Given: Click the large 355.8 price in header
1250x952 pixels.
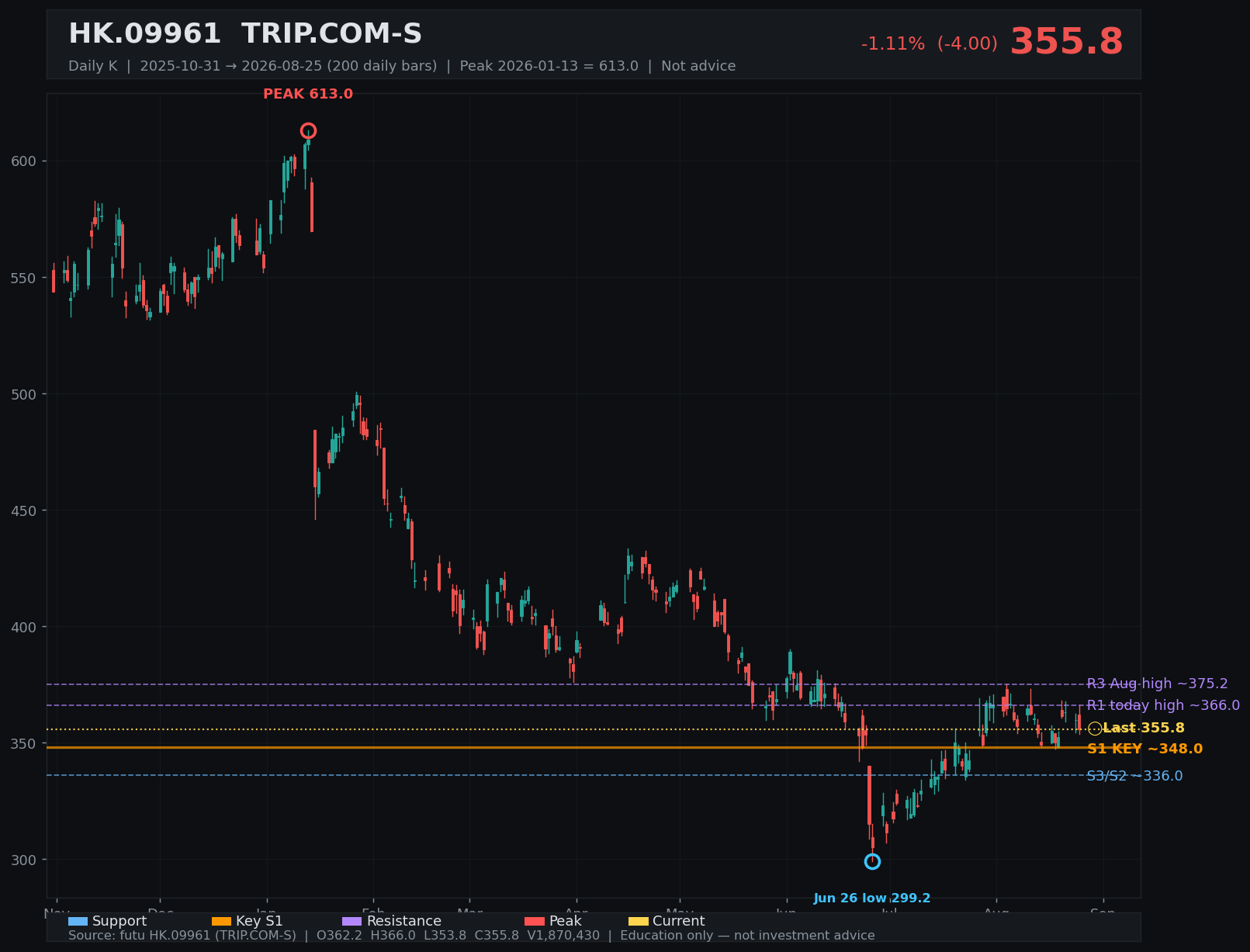Looking at the screenshot, I should point(1066,42).
